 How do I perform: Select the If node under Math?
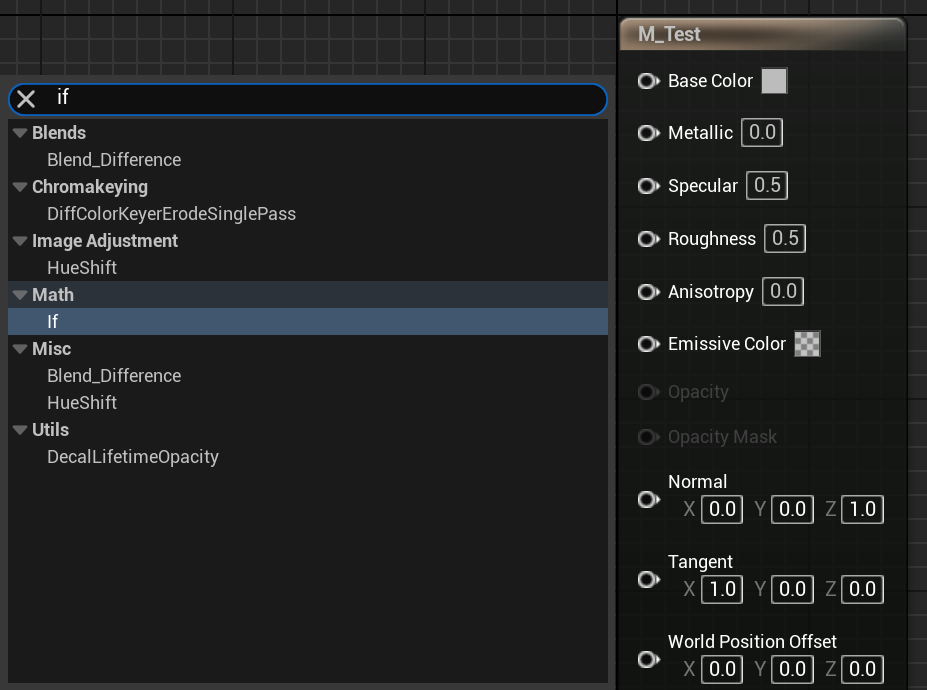point(53,322)
